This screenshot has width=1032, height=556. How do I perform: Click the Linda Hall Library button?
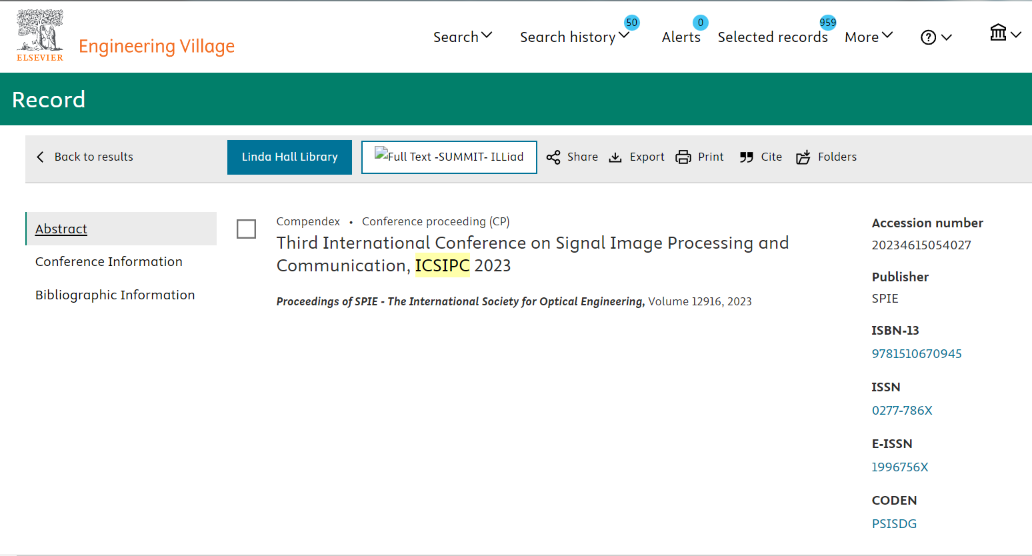[x=290, y=157]
